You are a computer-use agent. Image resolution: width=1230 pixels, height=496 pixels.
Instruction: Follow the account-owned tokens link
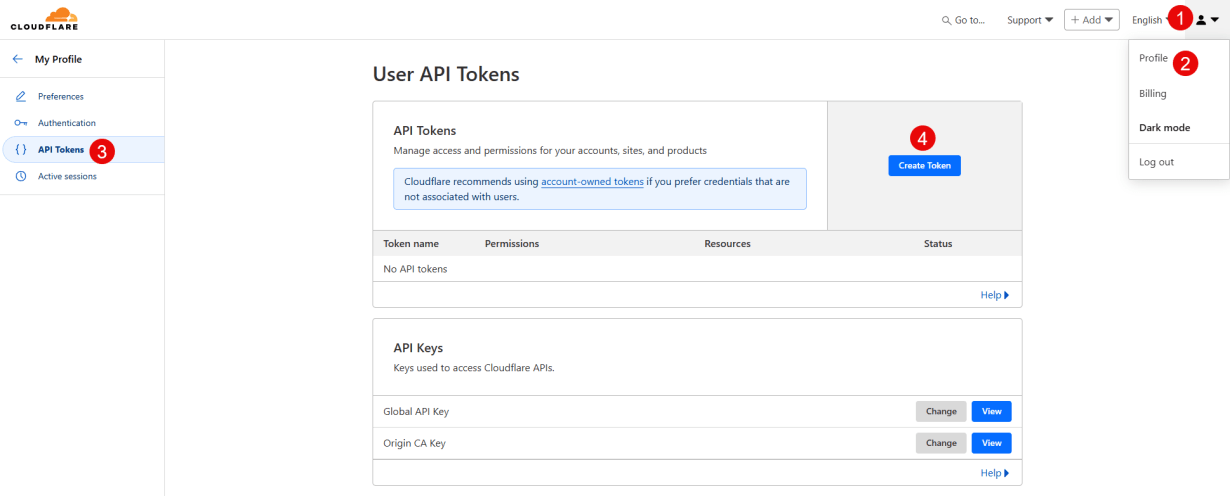point(592,182)
